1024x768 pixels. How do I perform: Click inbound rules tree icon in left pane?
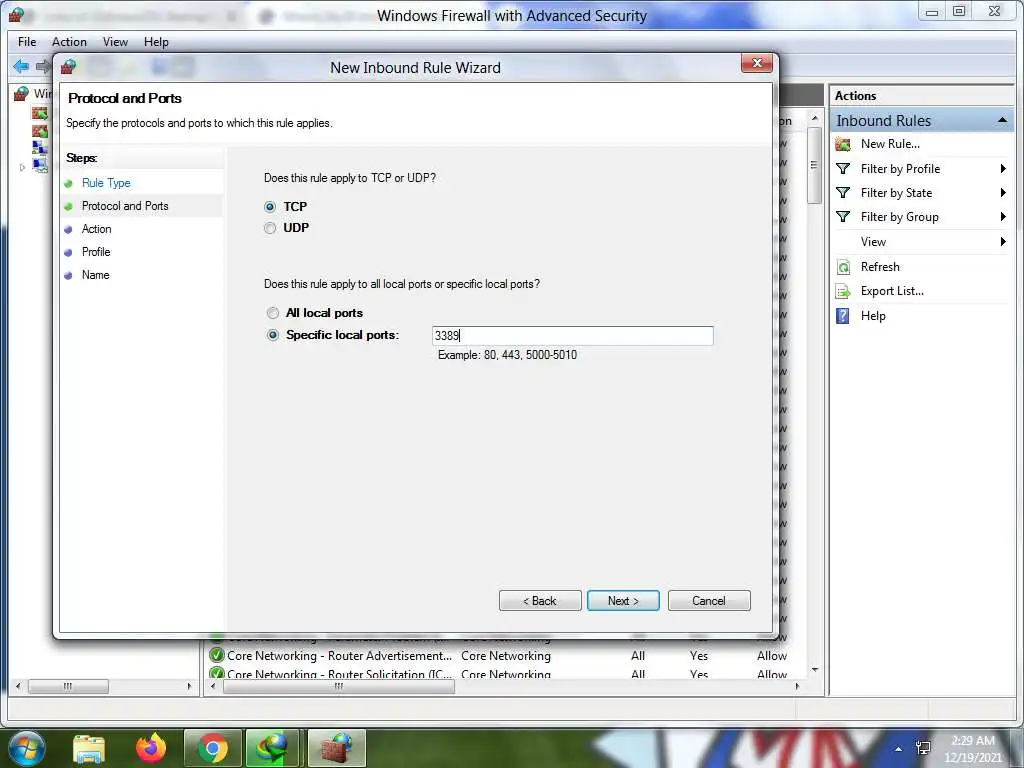(x=39, y=113)
